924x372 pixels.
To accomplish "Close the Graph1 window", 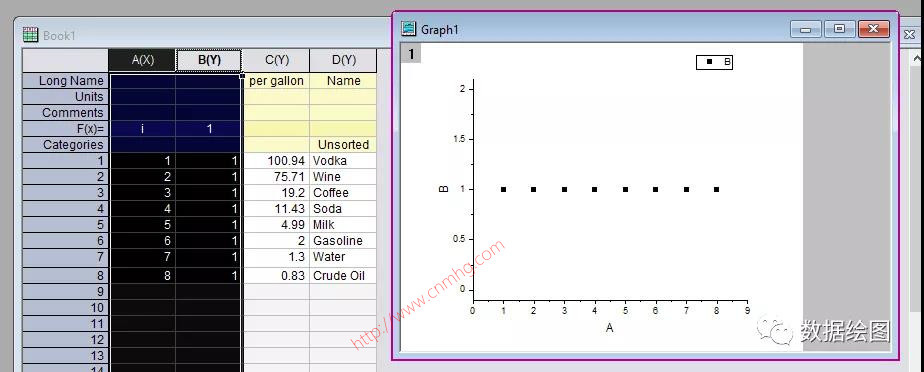I will (x=873, y=28).
